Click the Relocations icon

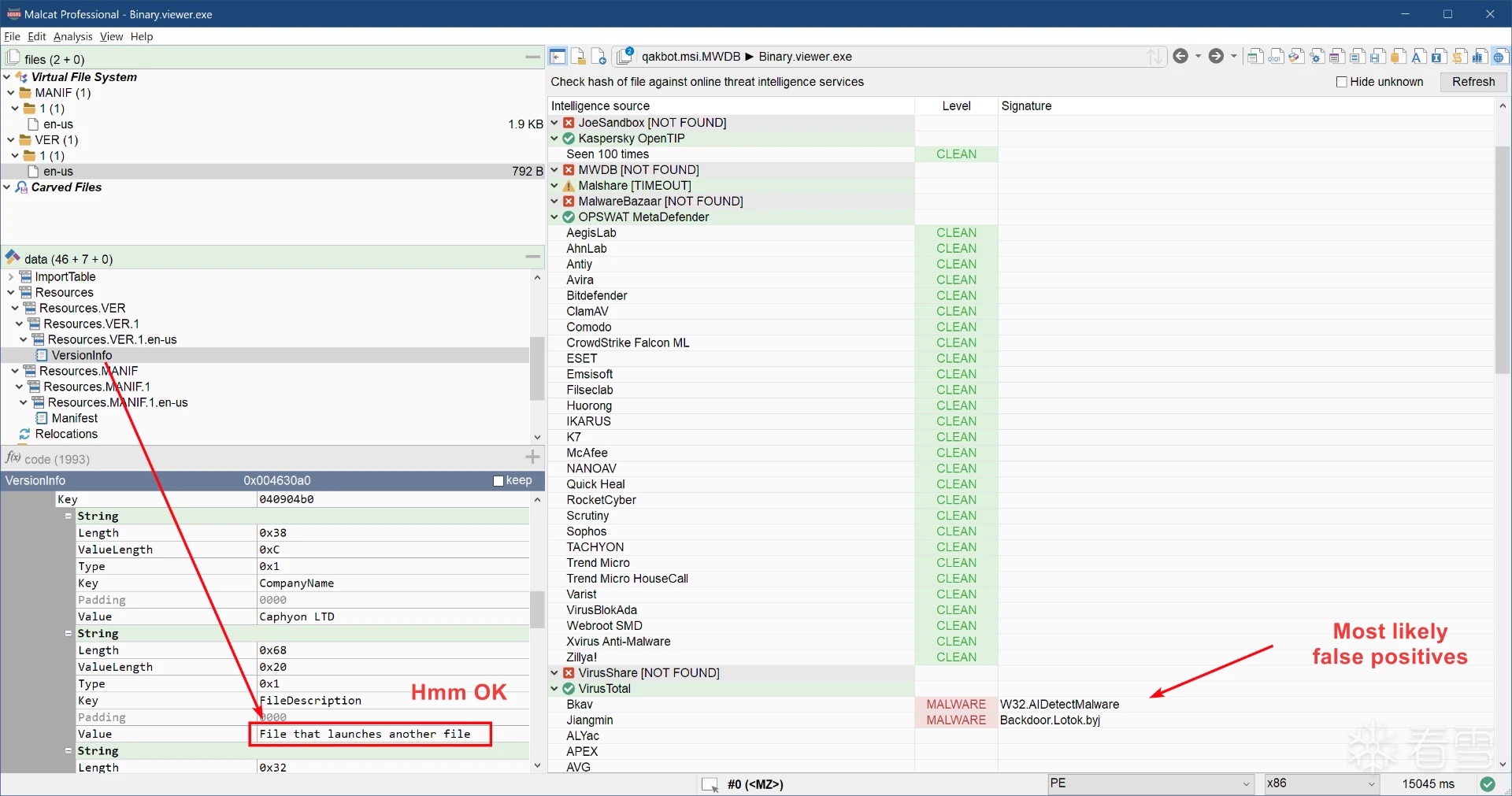coord(25,435)
